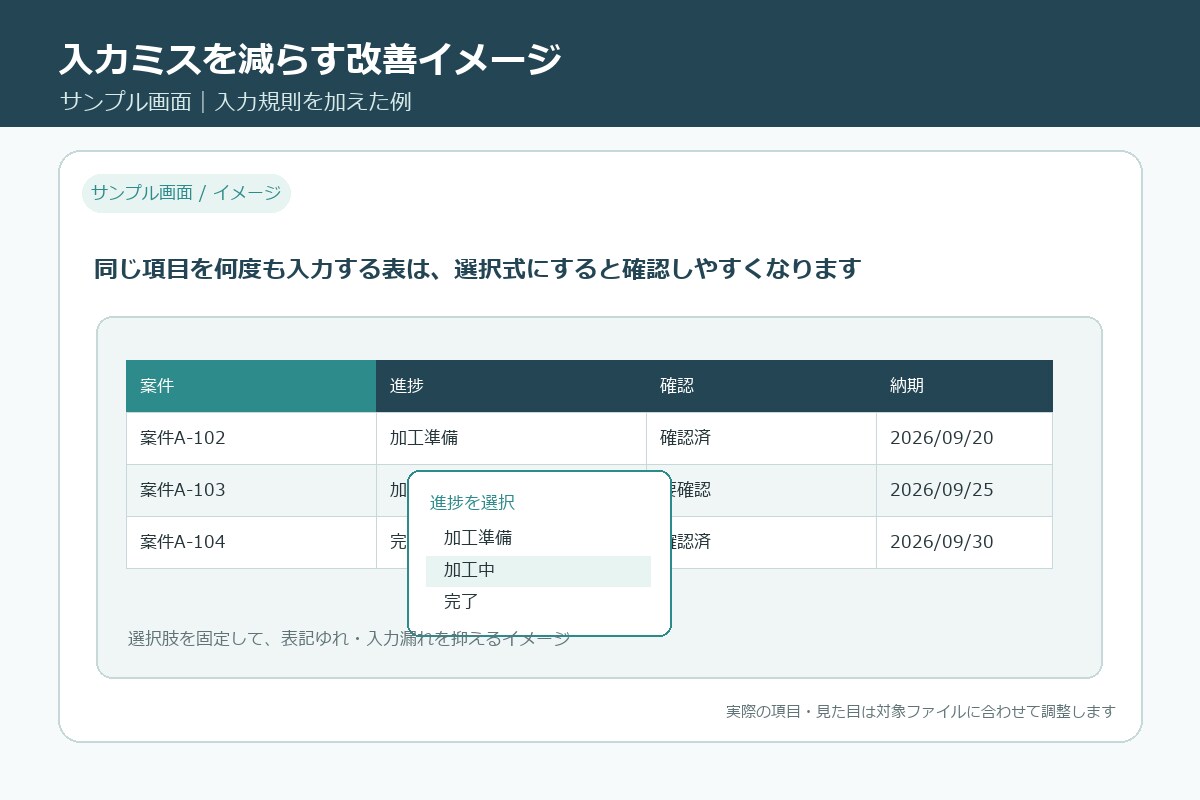The height and width of the screenshot is (800, 1200).
Task: Click the 確認 column header
Action: [761, 386]
